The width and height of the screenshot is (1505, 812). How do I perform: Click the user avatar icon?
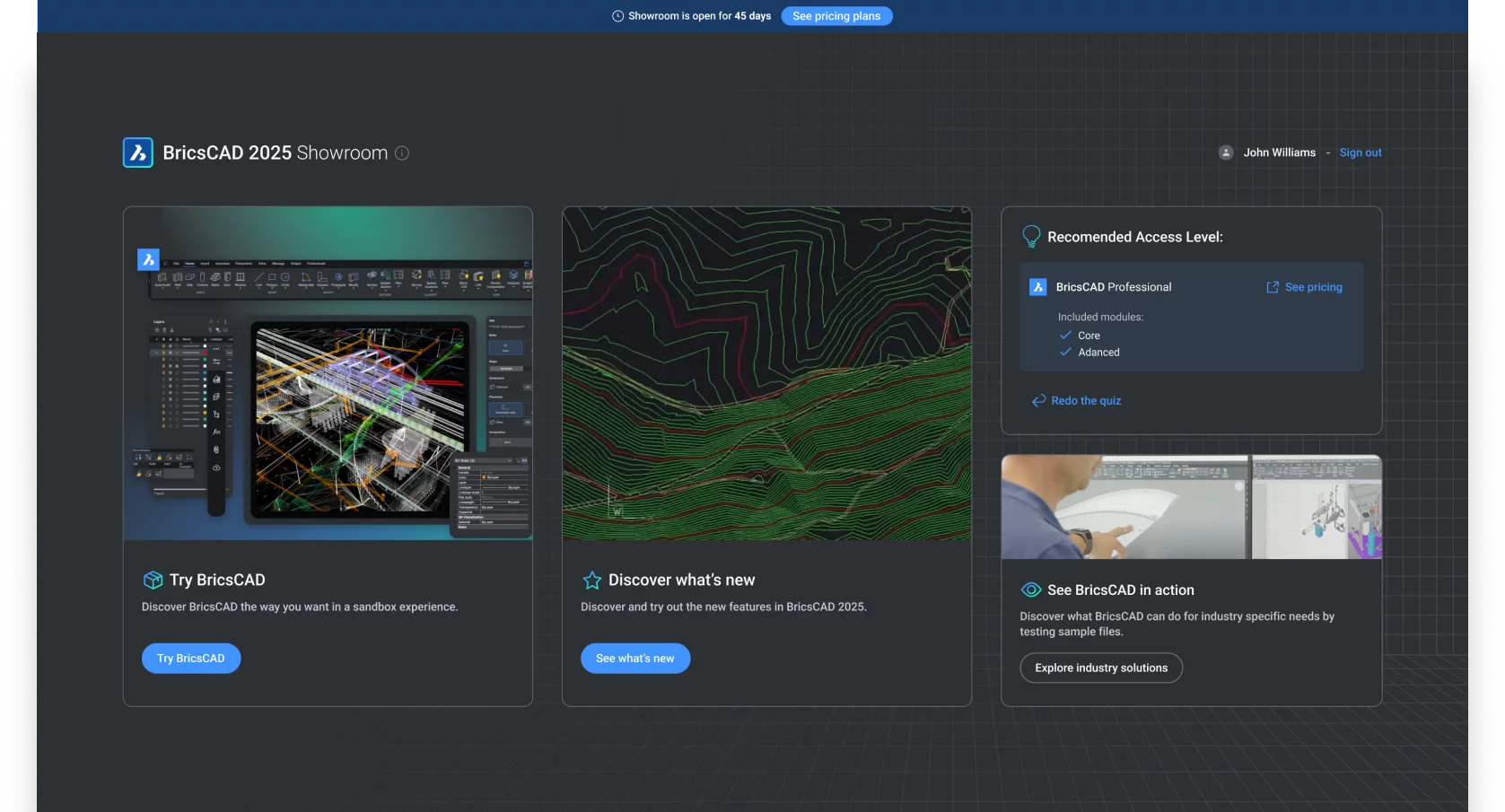click(1225, 153)
